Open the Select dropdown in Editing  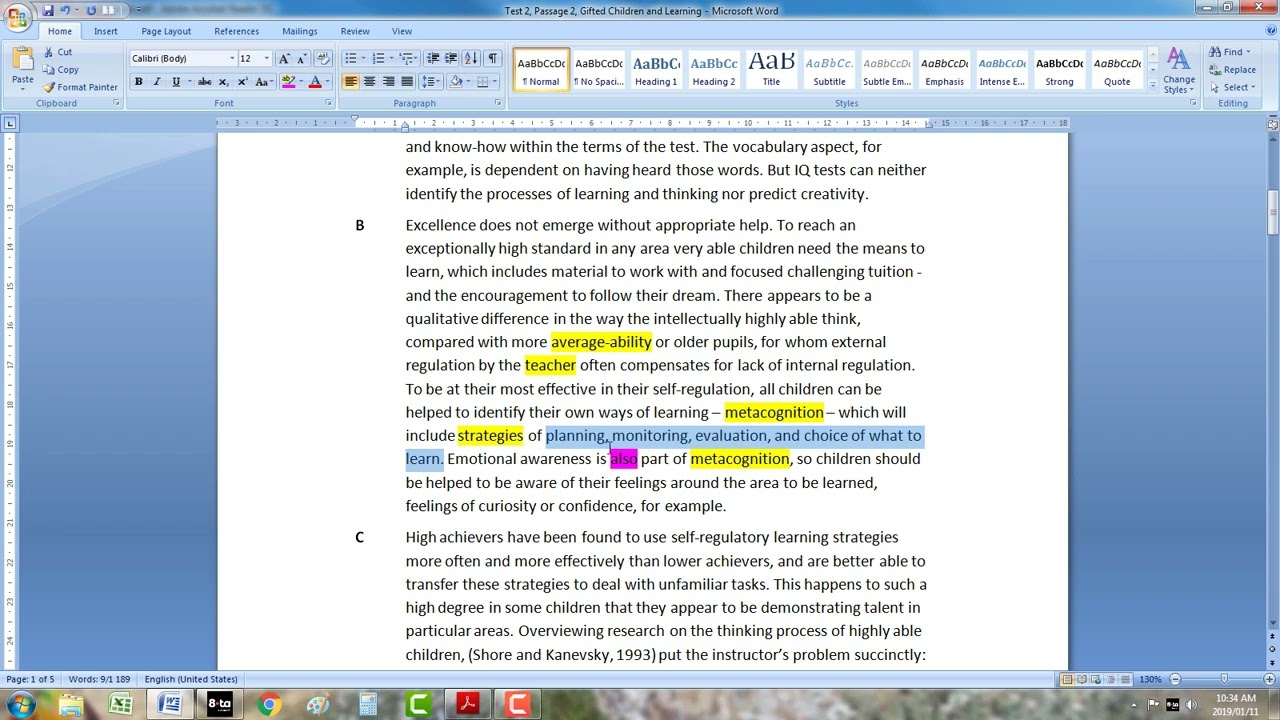(1230, 87)
